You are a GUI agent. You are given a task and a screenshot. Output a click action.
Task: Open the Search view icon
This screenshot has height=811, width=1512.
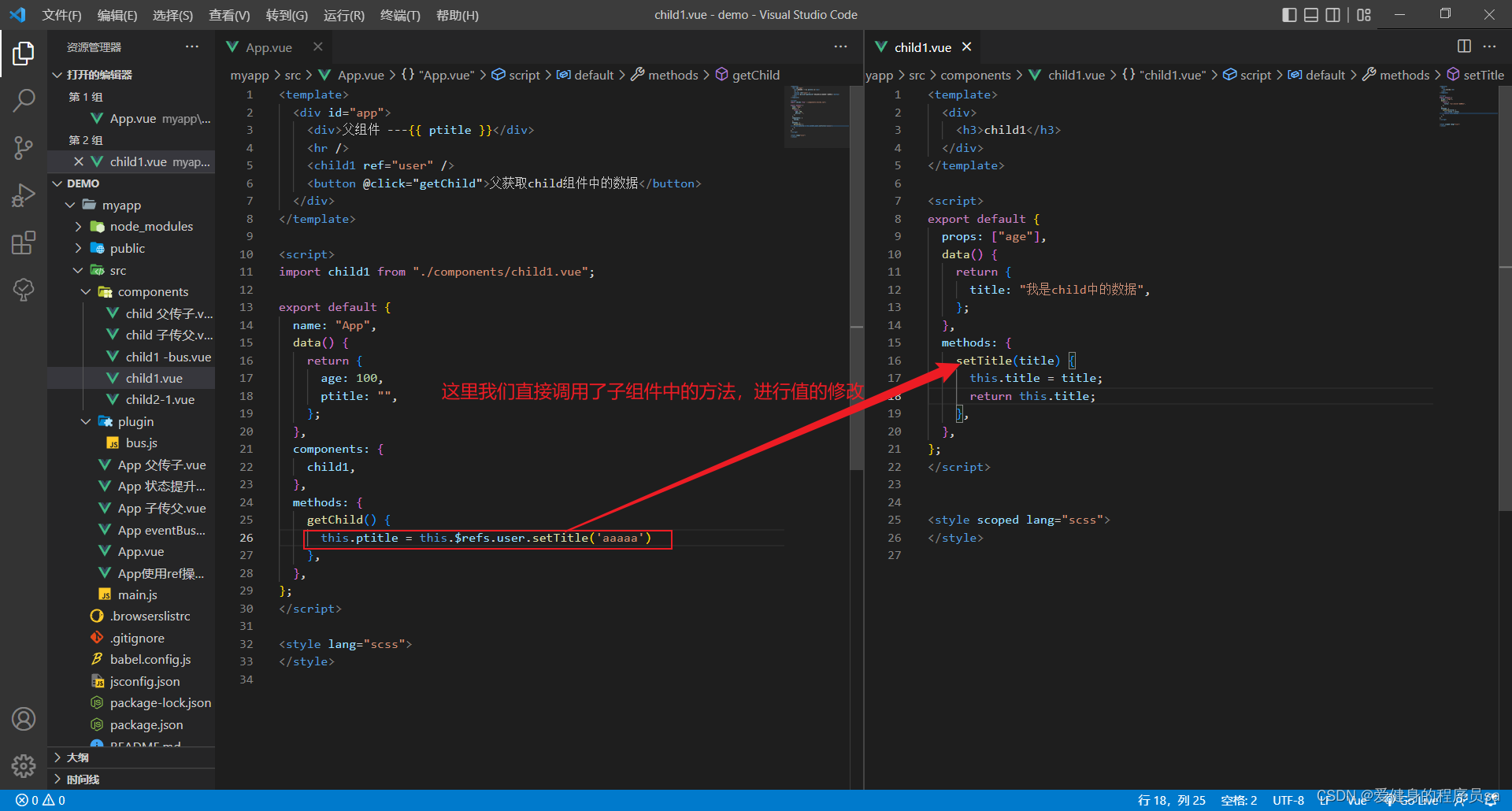24,100
